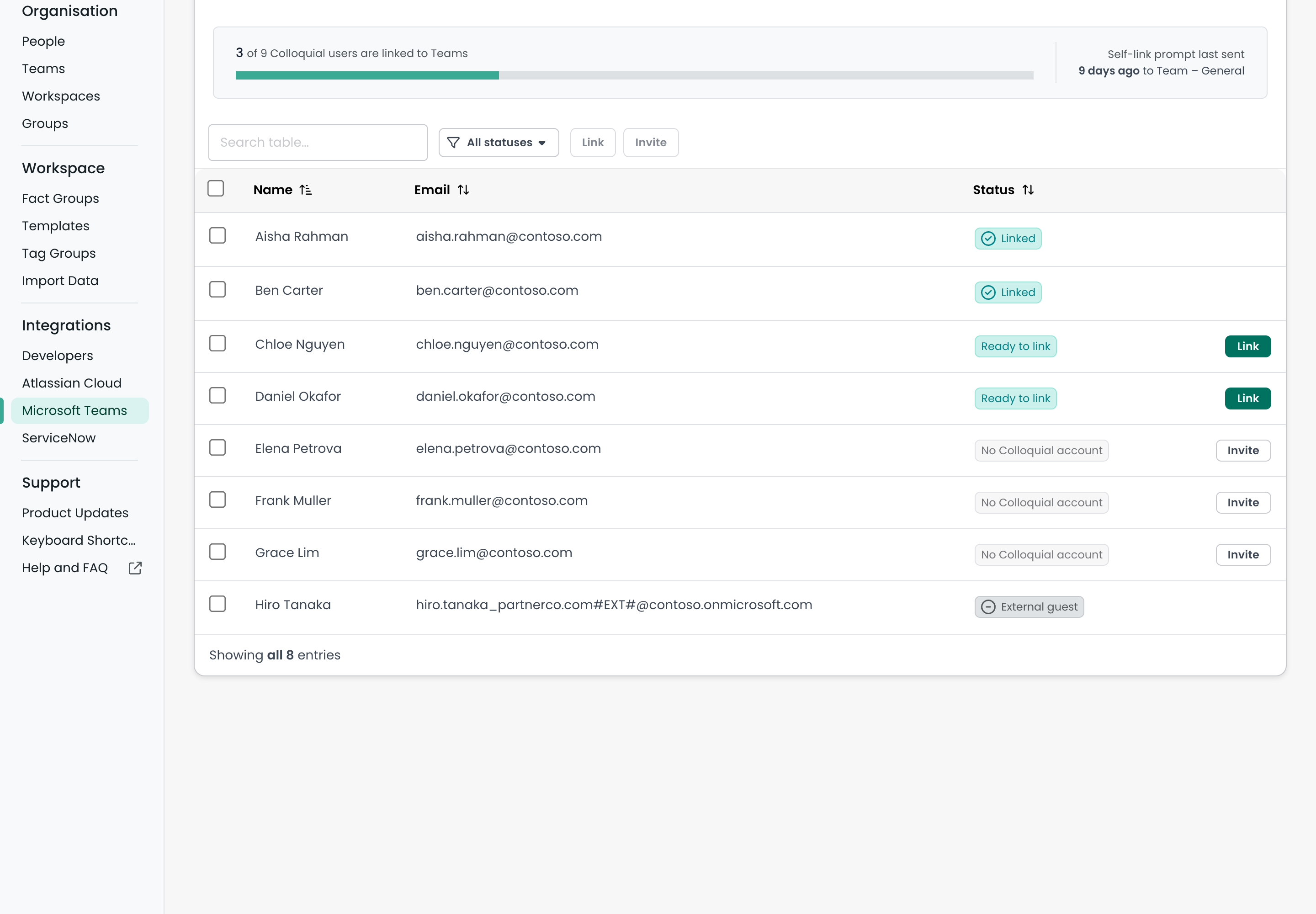Select Daniel Okafor's row checkbox
This screenshot has width=1316, height=914.
click(218, 395)
